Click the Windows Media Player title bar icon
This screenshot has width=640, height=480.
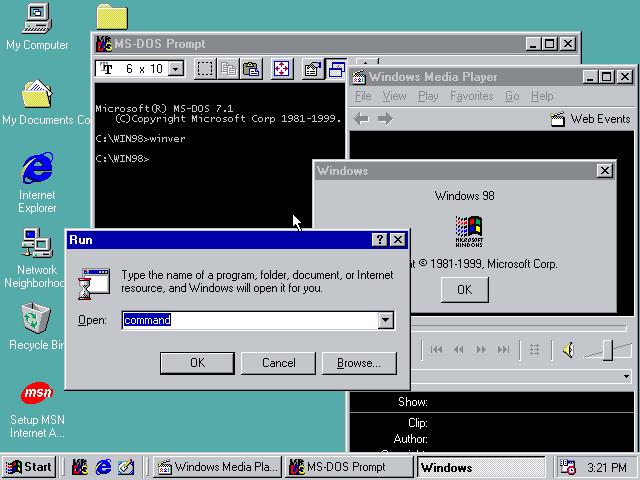(x=359, y=77)
